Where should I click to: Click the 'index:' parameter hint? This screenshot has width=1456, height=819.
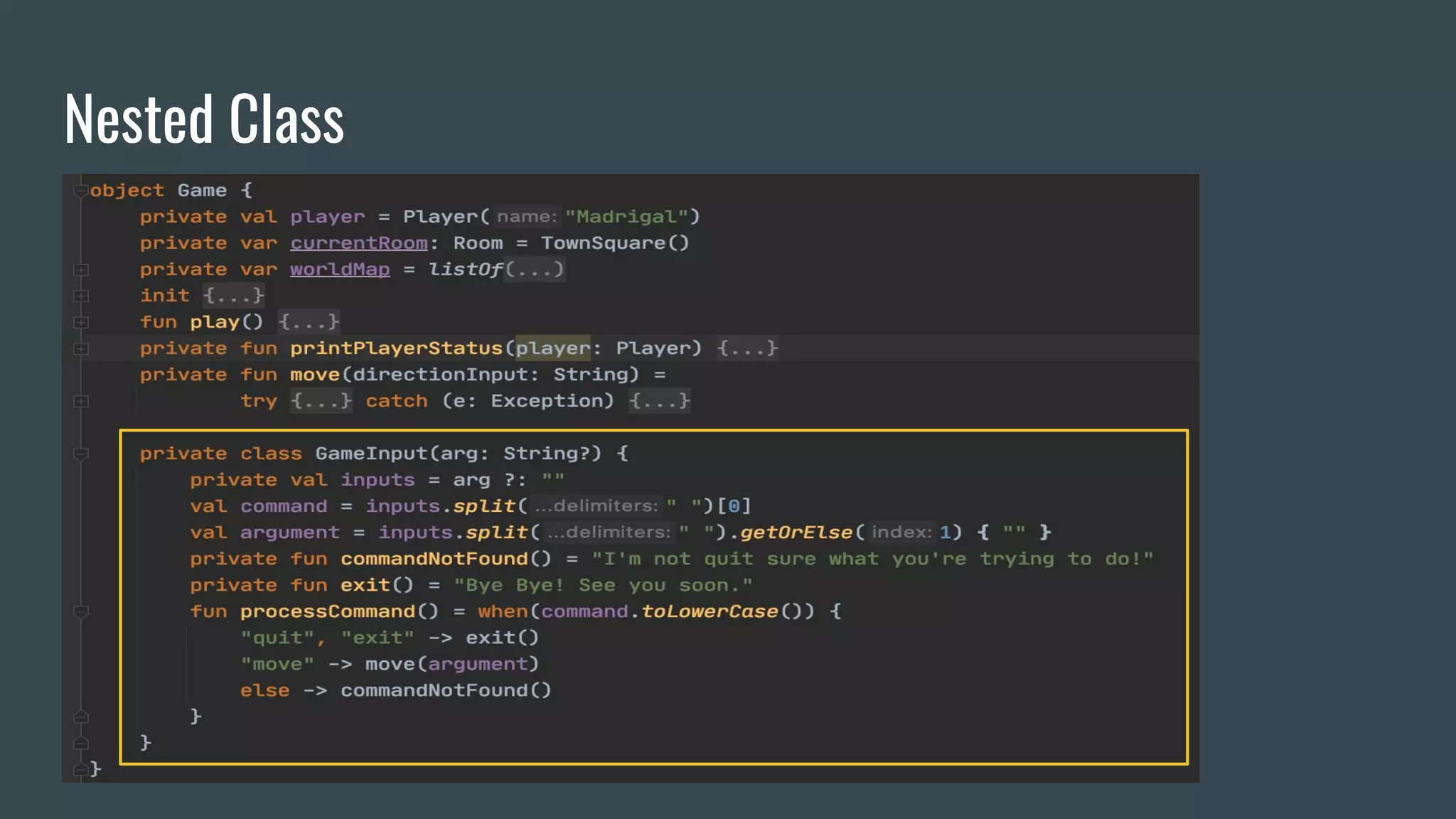pos(901,532)
